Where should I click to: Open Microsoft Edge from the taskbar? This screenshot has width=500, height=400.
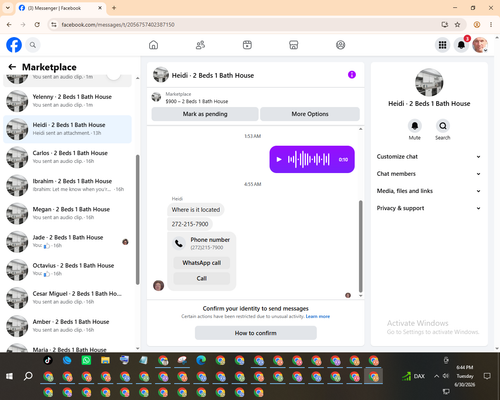coord(201,360)
